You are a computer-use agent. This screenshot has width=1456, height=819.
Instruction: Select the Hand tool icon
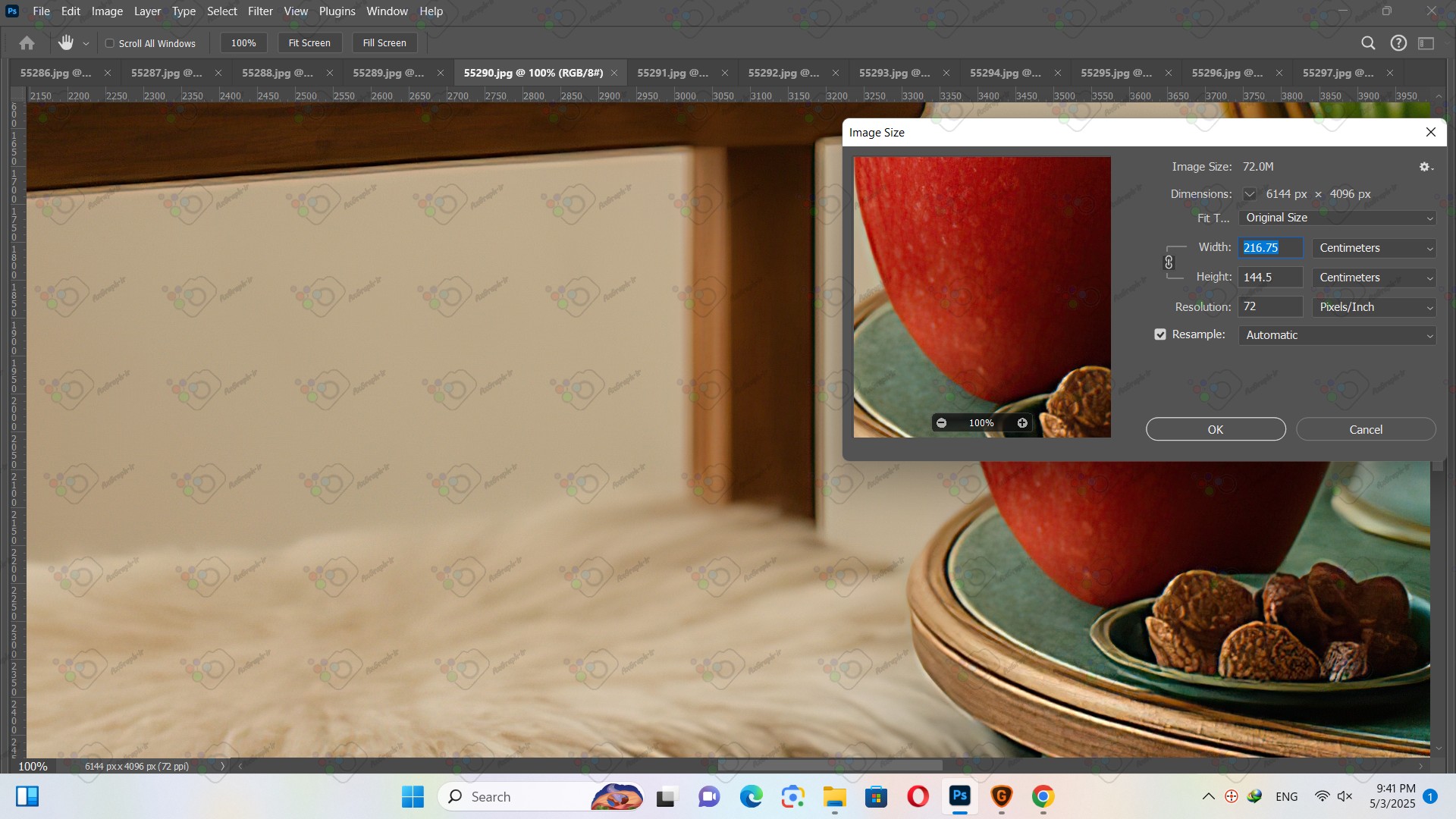(66, 43)
